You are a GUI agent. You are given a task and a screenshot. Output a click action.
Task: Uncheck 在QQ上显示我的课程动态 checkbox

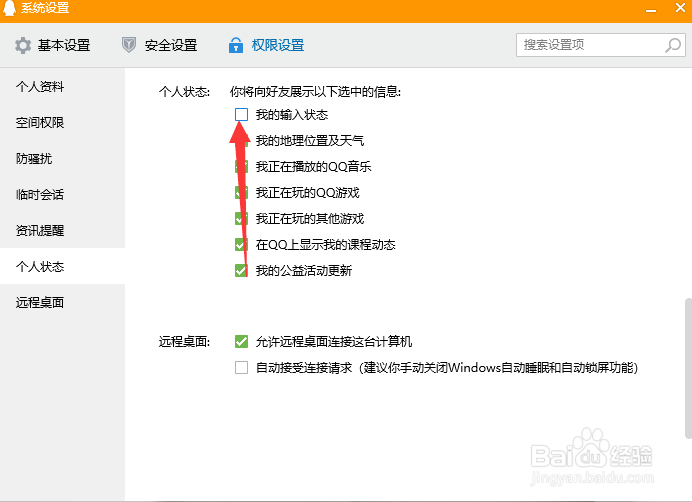(x=241, y=245)
